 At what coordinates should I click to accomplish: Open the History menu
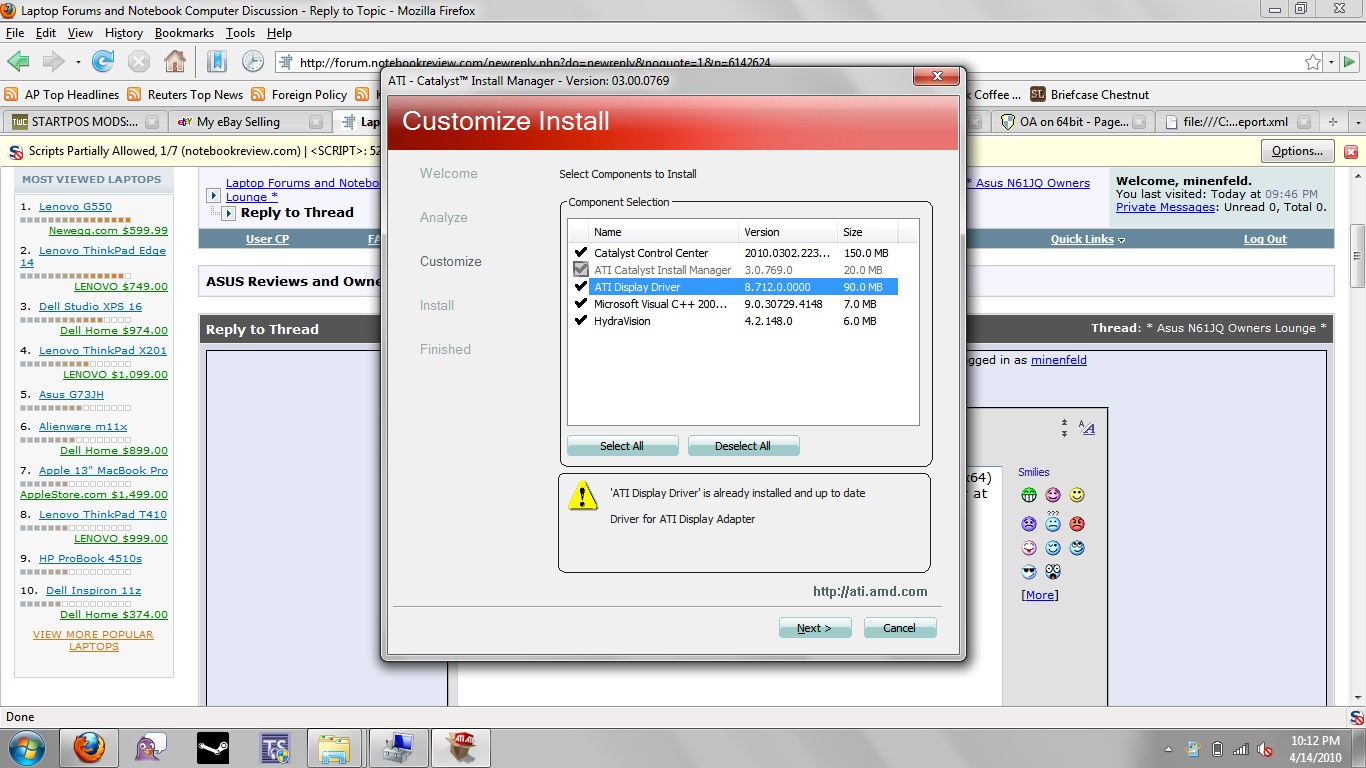123,33
